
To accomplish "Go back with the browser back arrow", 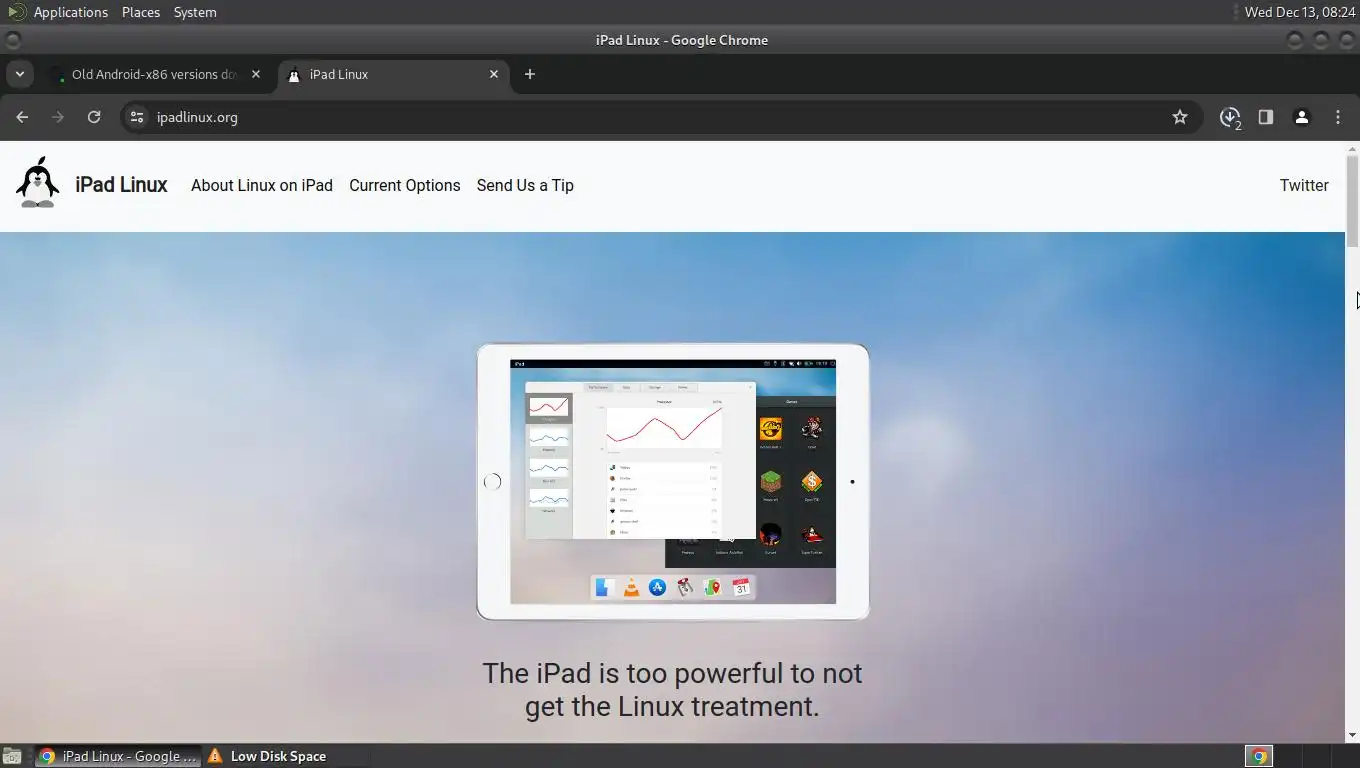I will (22, 117).
